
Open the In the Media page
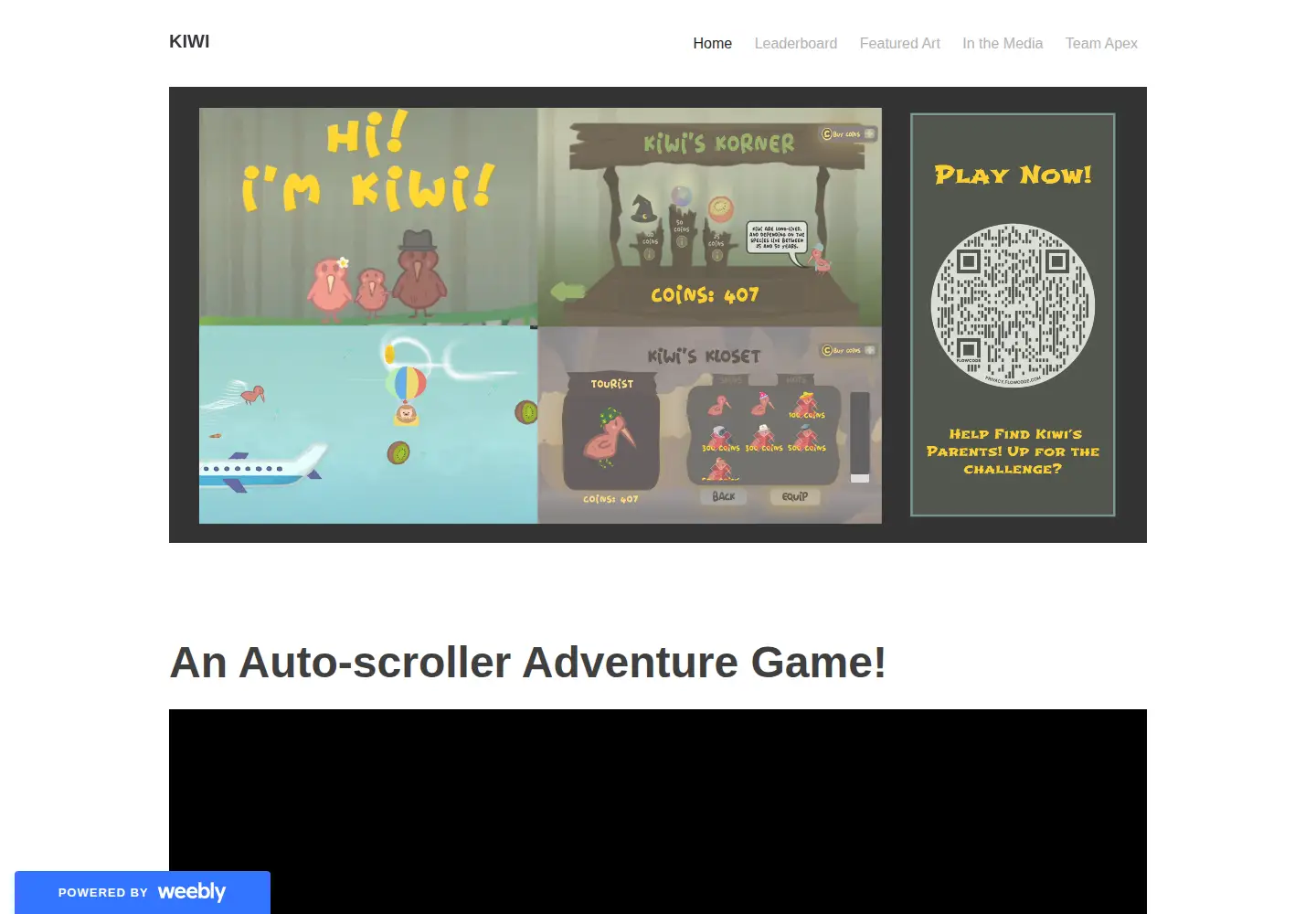(x=1002, y=43)
